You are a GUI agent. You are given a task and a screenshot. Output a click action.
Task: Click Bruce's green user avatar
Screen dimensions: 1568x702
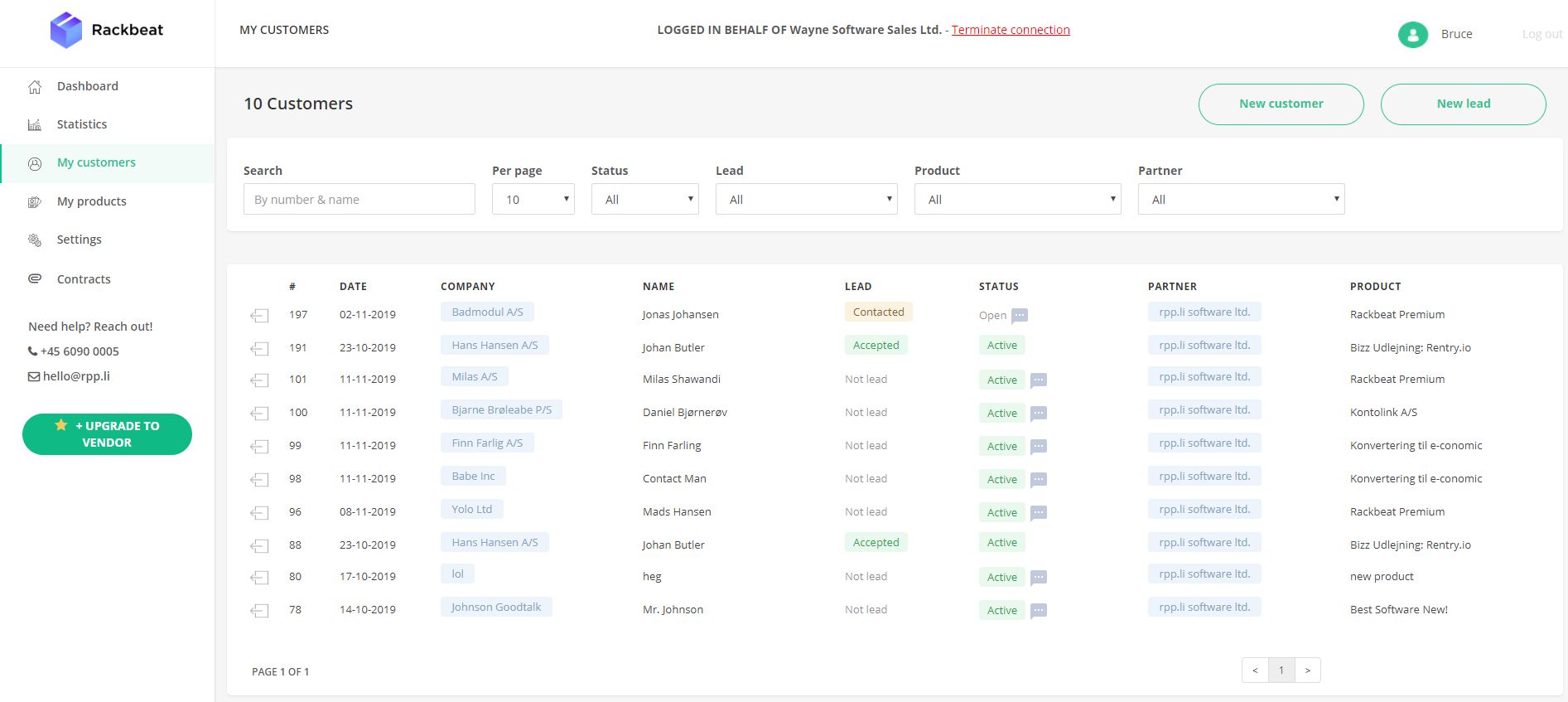coord(1413,34)
